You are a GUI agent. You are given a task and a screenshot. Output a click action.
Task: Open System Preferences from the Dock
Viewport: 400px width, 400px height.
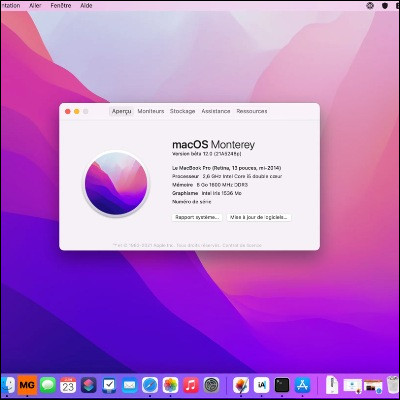[x=211, y=385]
